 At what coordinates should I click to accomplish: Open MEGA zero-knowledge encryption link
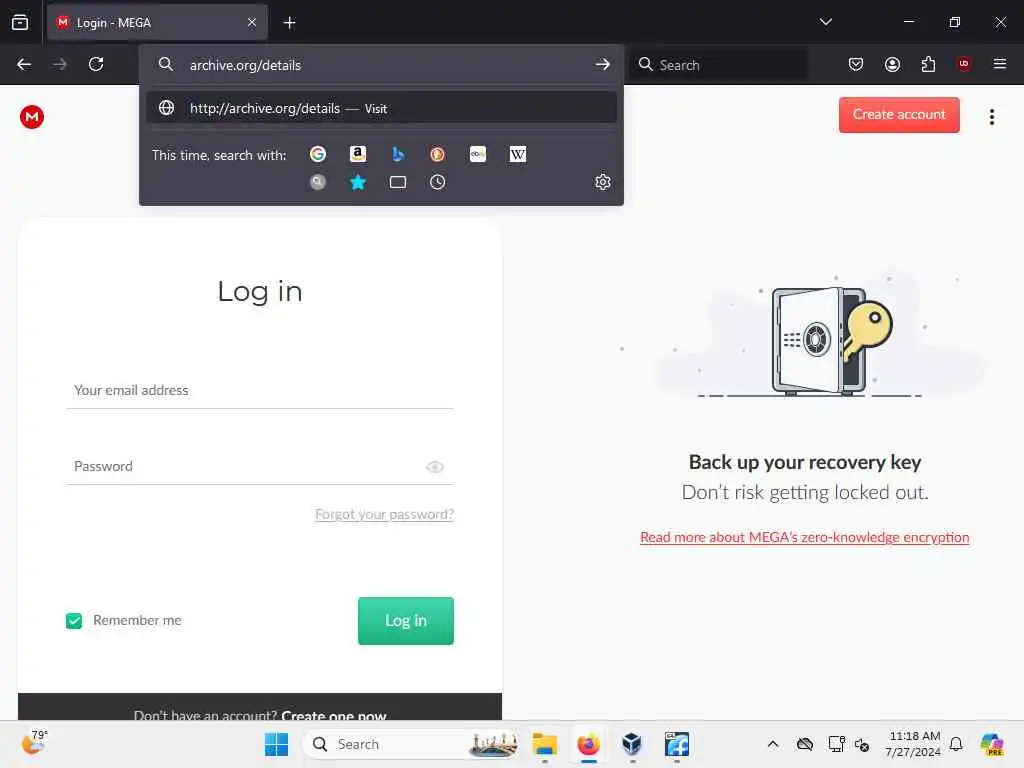point(805,537)
